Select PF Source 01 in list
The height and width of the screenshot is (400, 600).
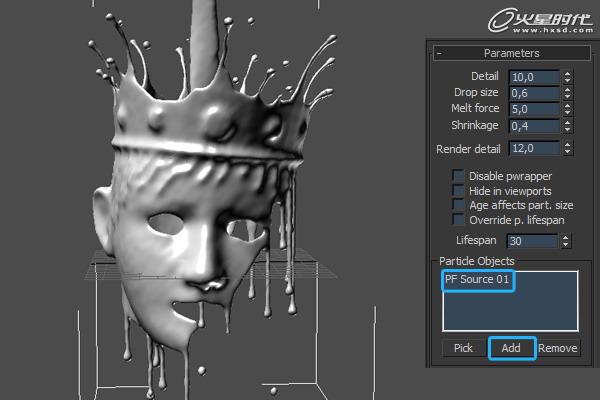point(478,280)
